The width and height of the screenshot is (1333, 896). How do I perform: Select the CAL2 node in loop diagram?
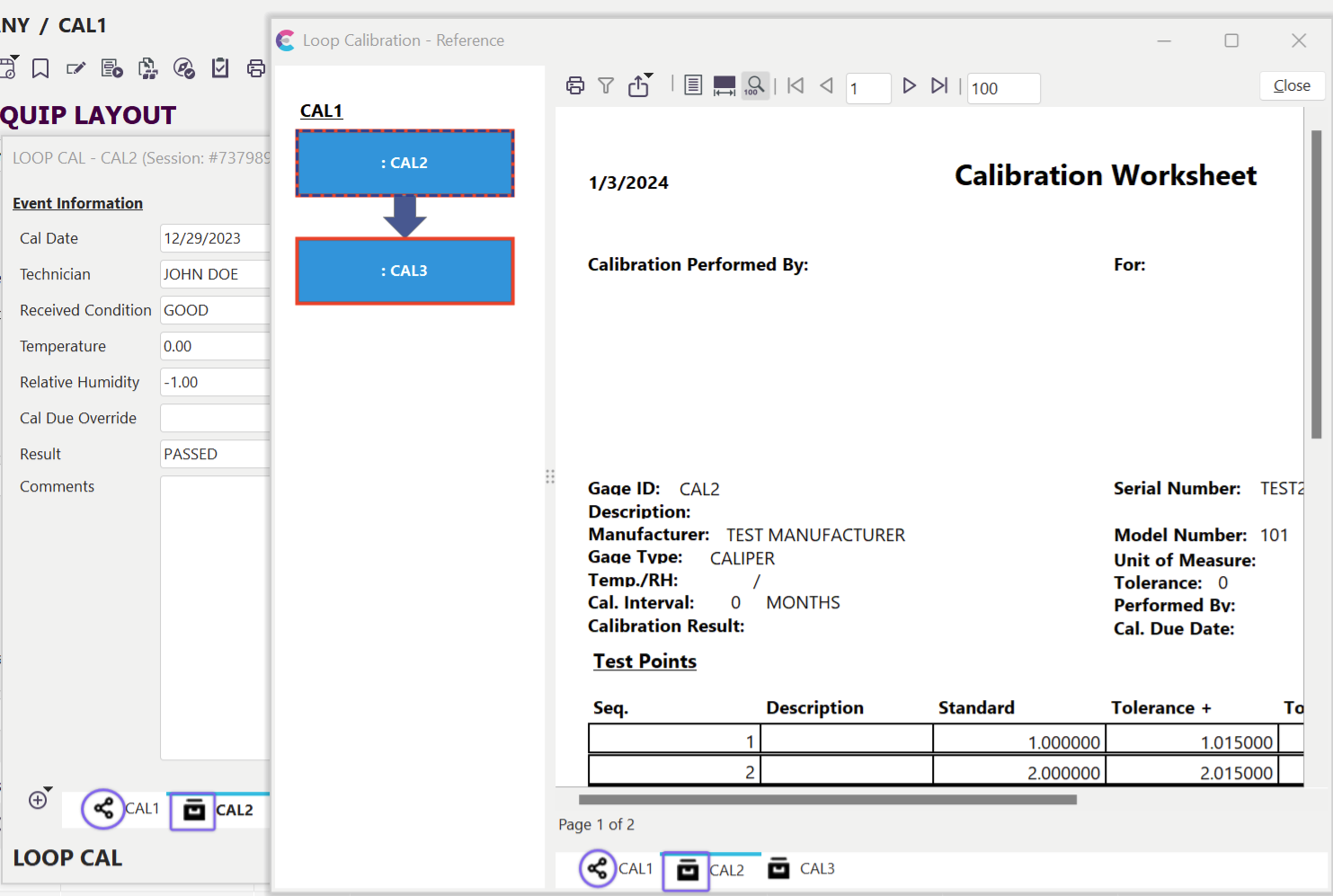click(x=404, y=163)
